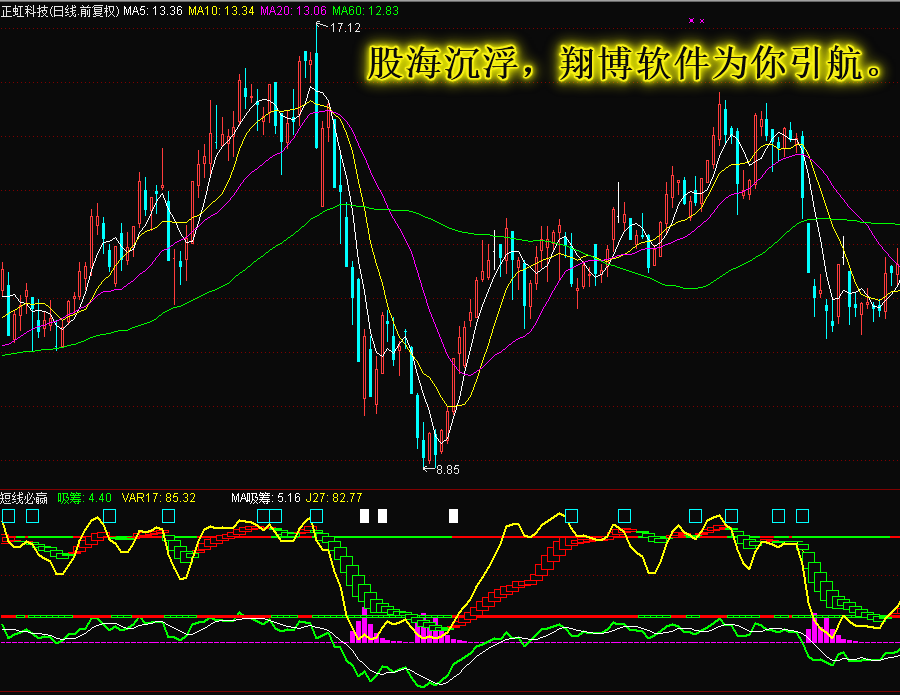Select the MA10: 13.34 indicator label
The image size is (900, 695).
click(221, 11)
